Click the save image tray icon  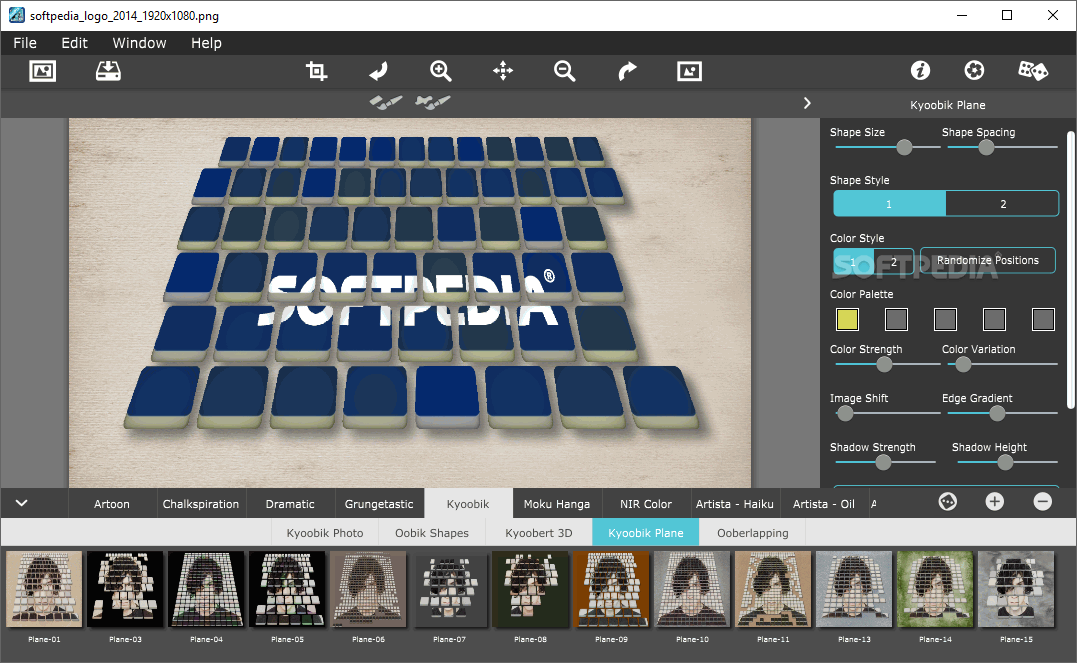(x=108, y=71)
